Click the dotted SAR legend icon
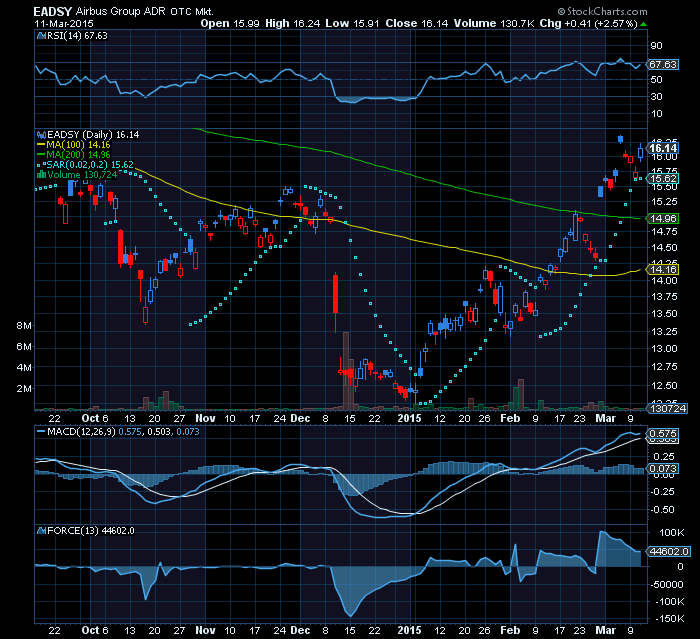This screenshot has width=700, height=639. point(41,165)
